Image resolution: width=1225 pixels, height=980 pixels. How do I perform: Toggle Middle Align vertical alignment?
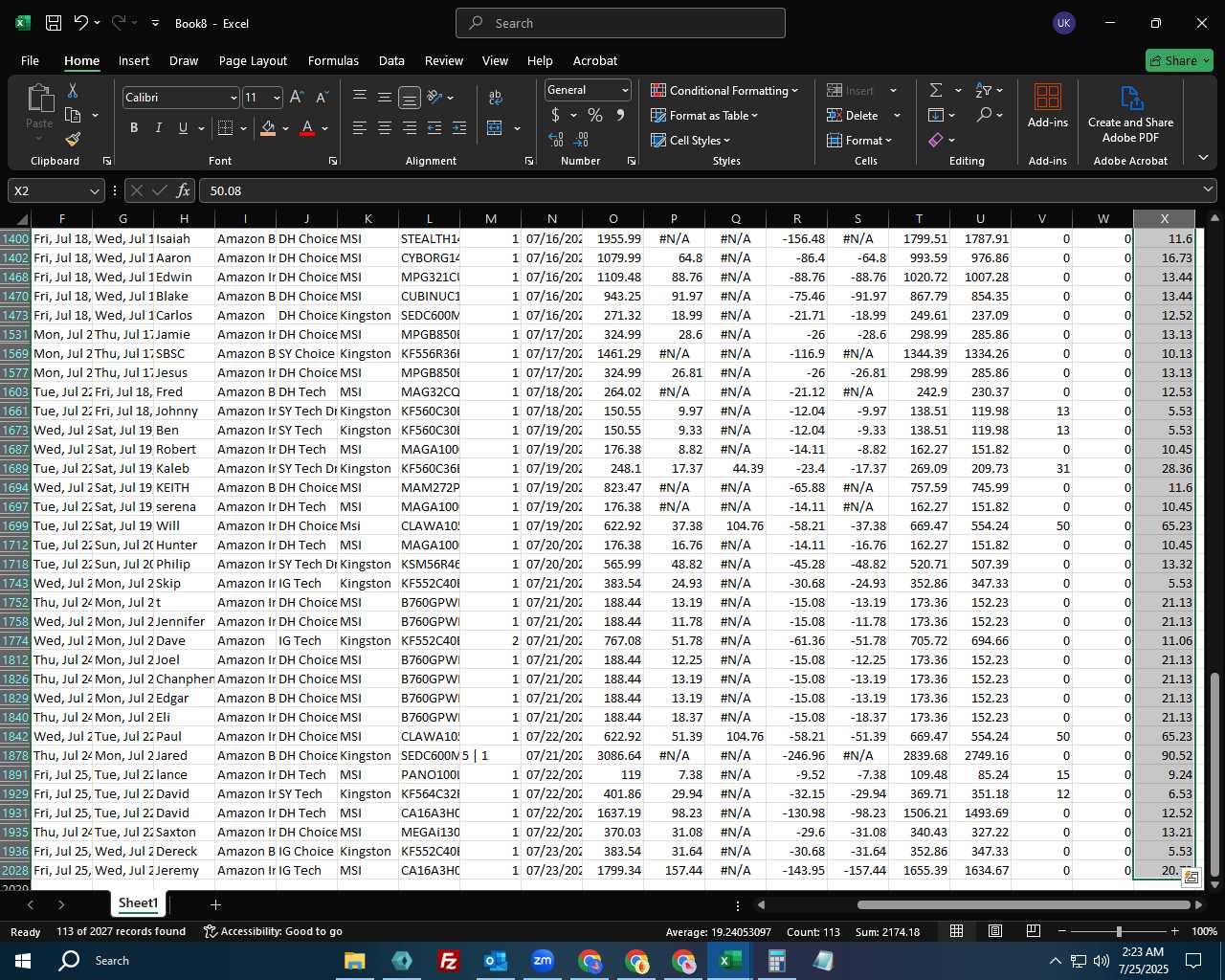385,97
